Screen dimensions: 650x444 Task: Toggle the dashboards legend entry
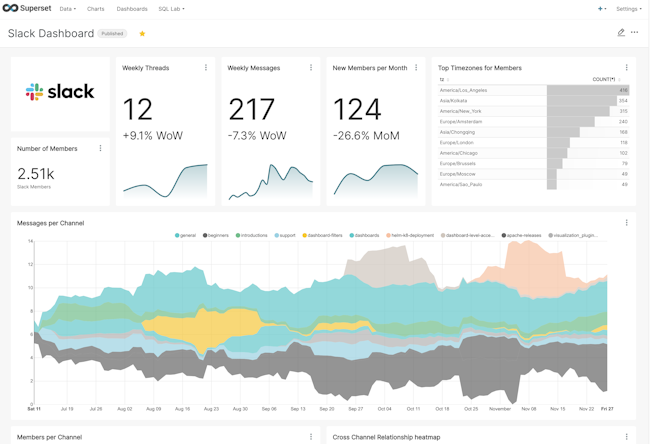coord(364,235)
